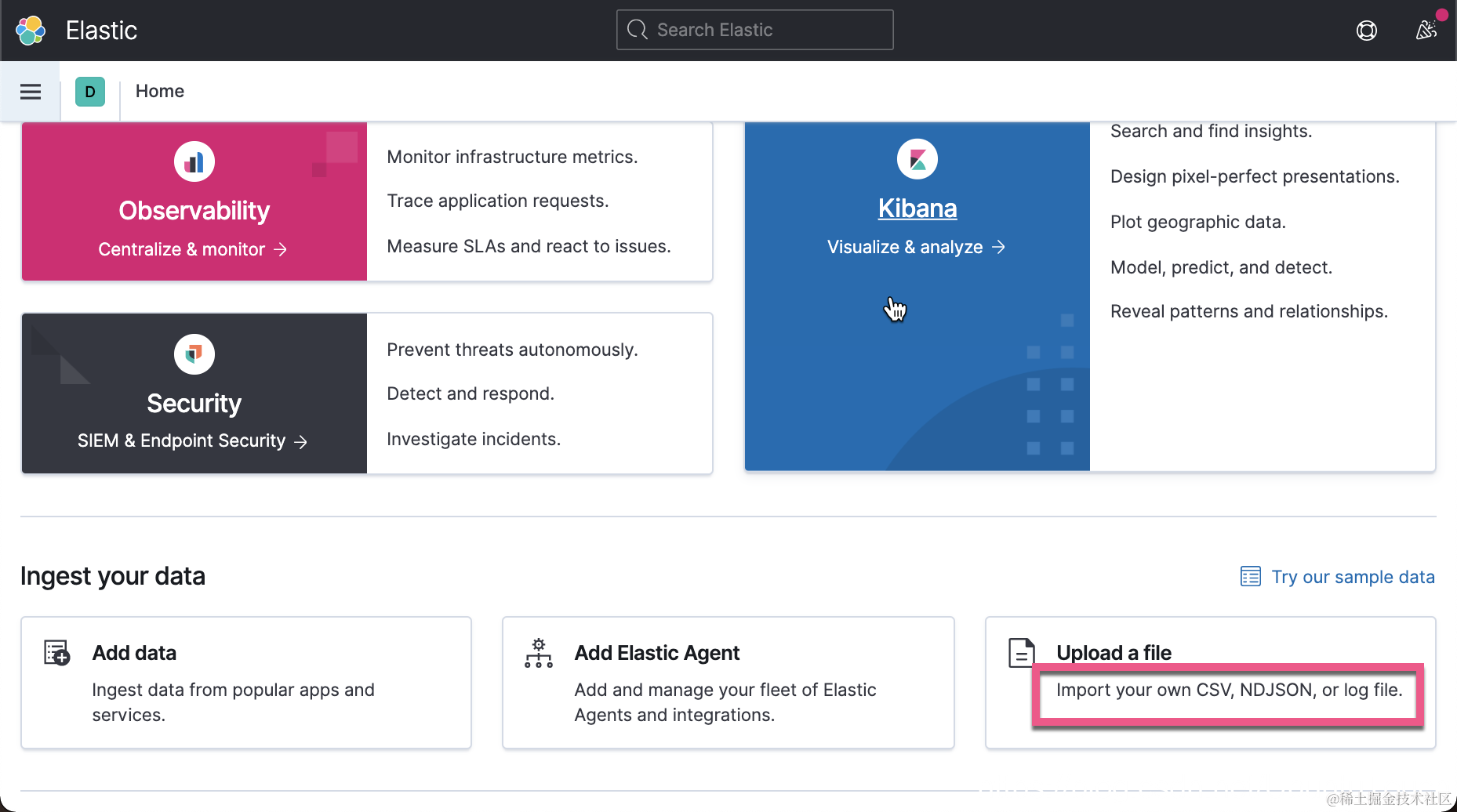Click the Kibana logo icon
This screenshot has height=812, width=1457.
(917, 159)
